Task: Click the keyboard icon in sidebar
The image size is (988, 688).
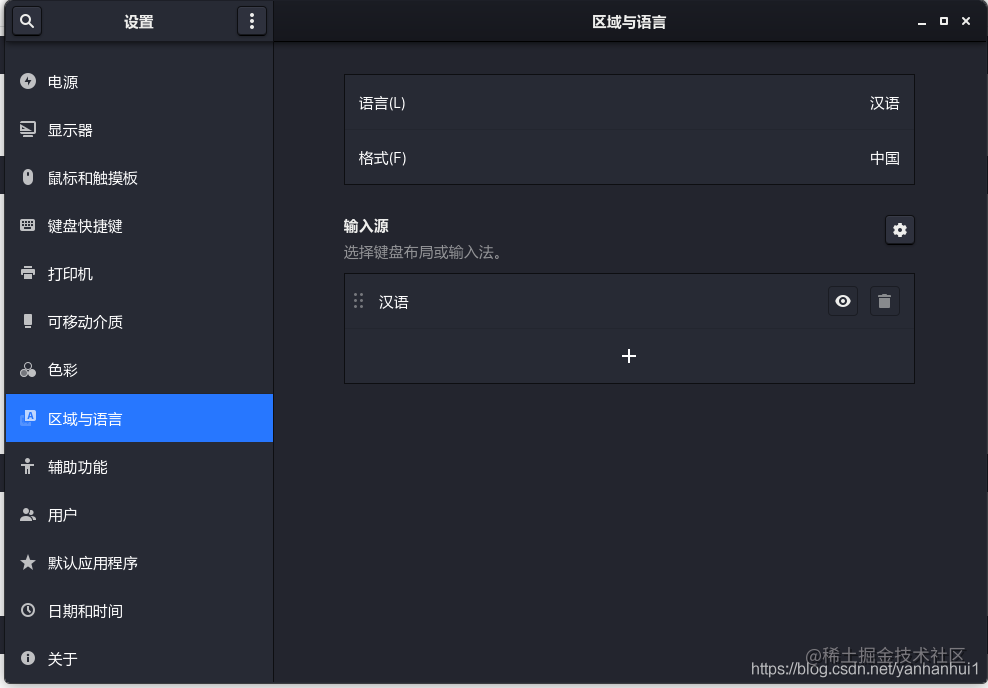Action: click(x=28, y=225)
